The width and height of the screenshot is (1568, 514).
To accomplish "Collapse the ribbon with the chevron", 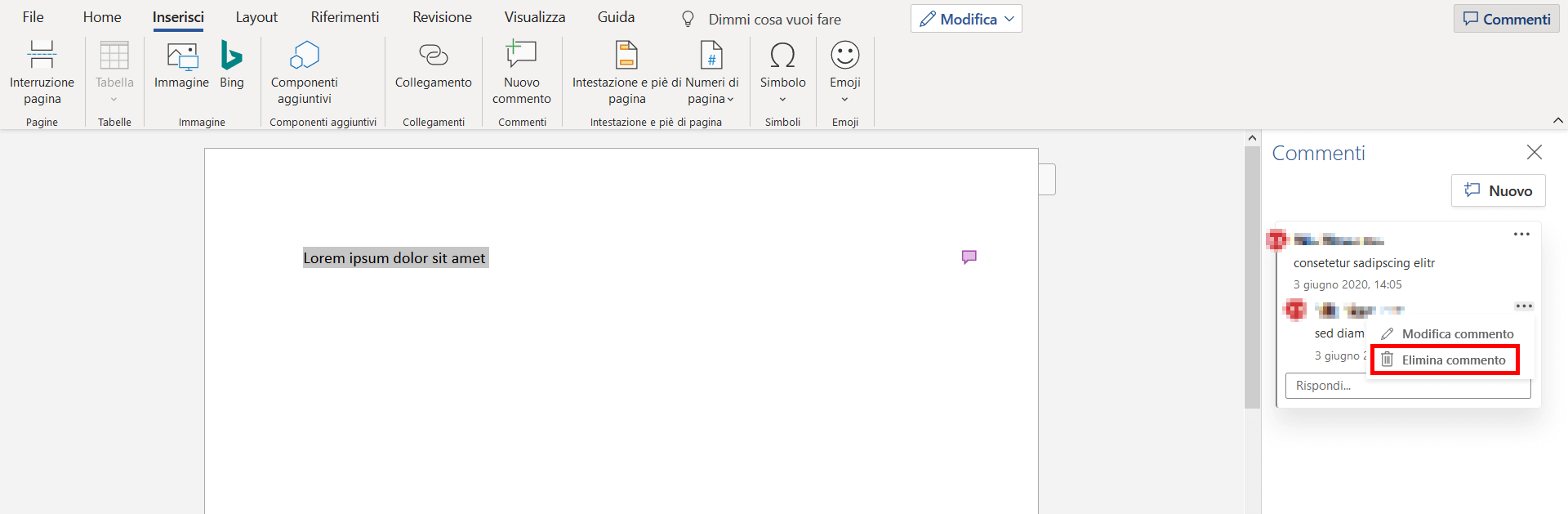I will [x=1557, y=120].
